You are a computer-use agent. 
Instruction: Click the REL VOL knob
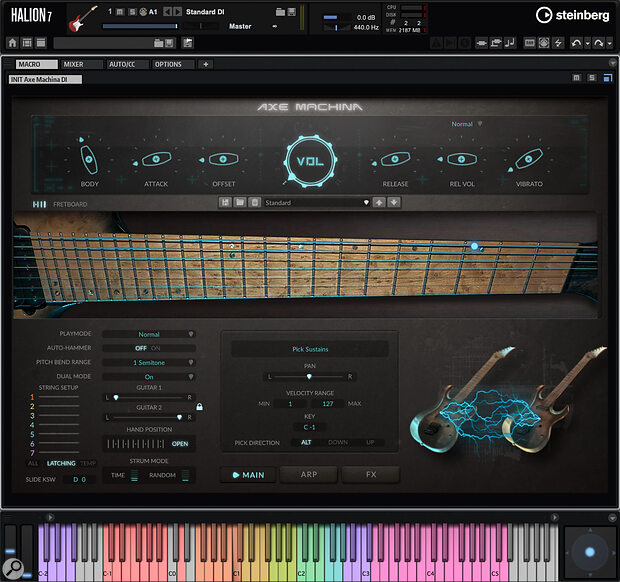(461, 159)
